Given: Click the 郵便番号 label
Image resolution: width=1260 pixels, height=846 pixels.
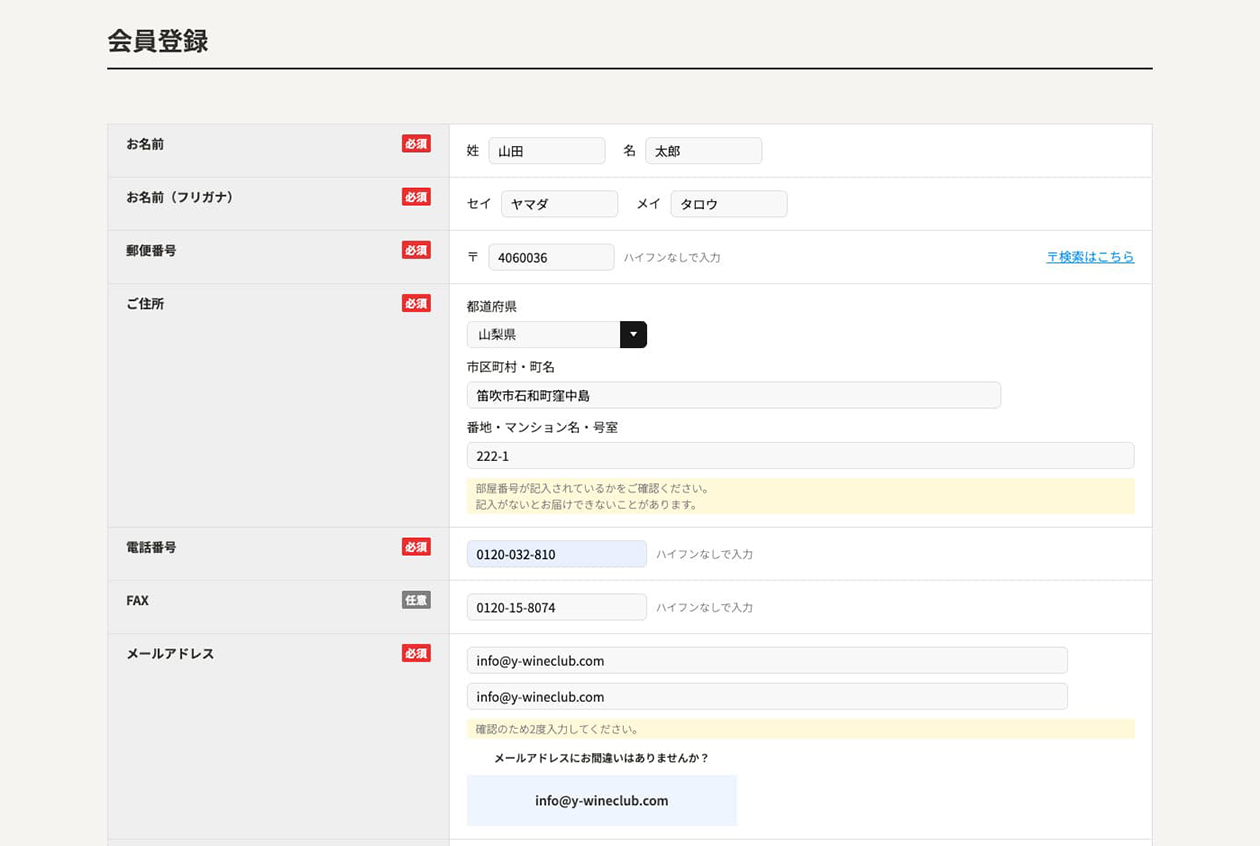Looking at the screenshot, I should point(151,250).
